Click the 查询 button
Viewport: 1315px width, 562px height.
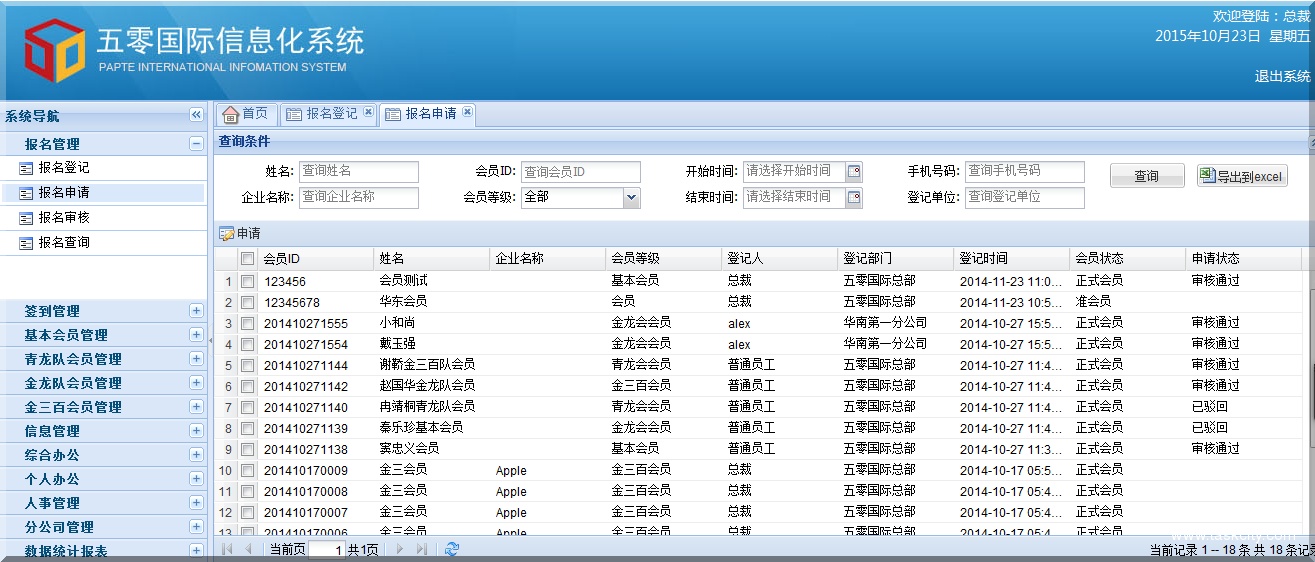point(1146,177)
